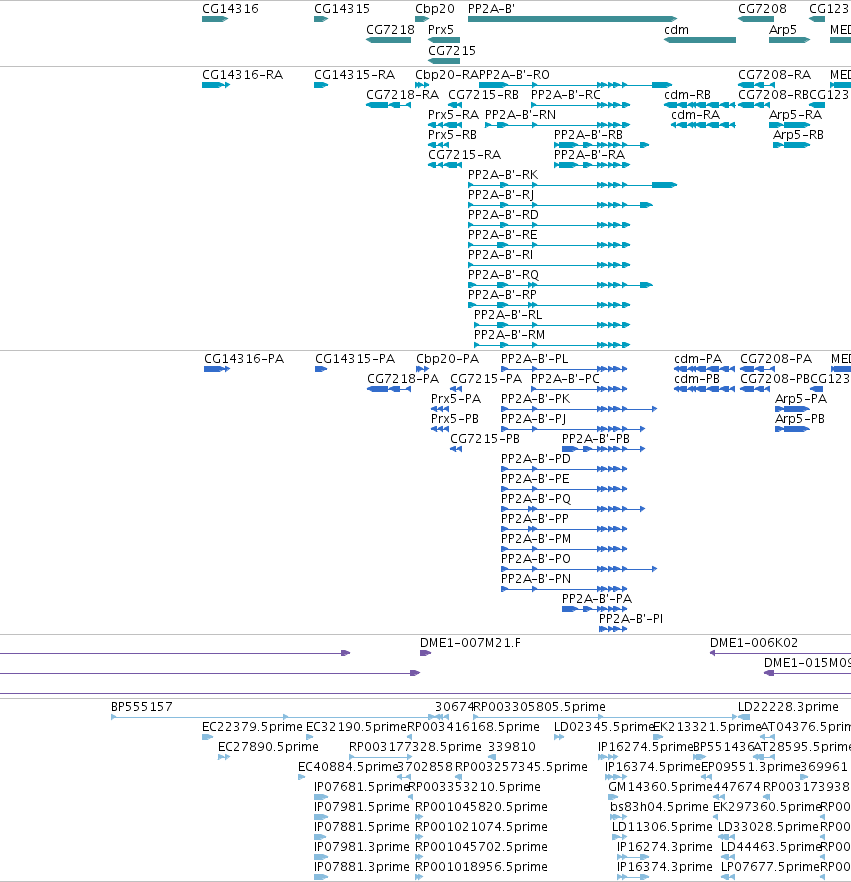The image size is (851, 882).
Task: Select the Arp5 gene label
Action: coord(782,30)
